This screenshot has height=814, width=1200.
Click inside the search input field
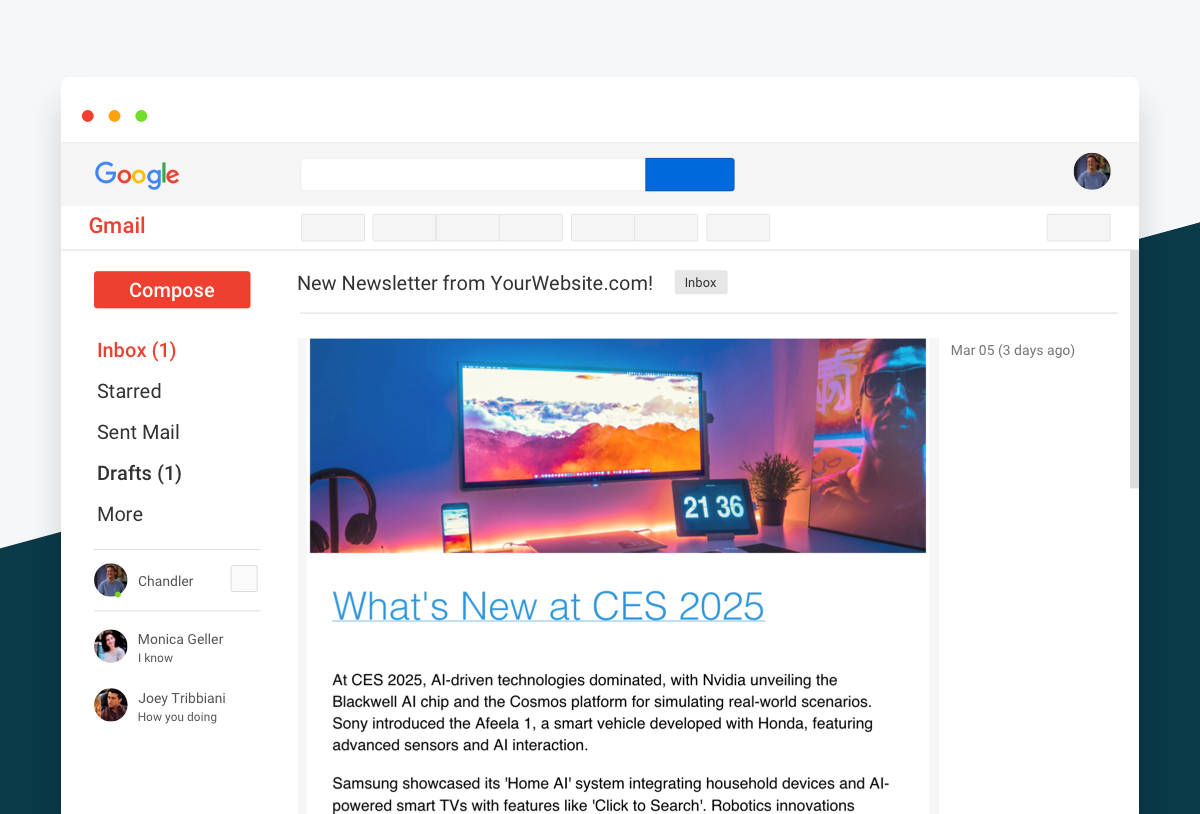[x=470, y=174]
